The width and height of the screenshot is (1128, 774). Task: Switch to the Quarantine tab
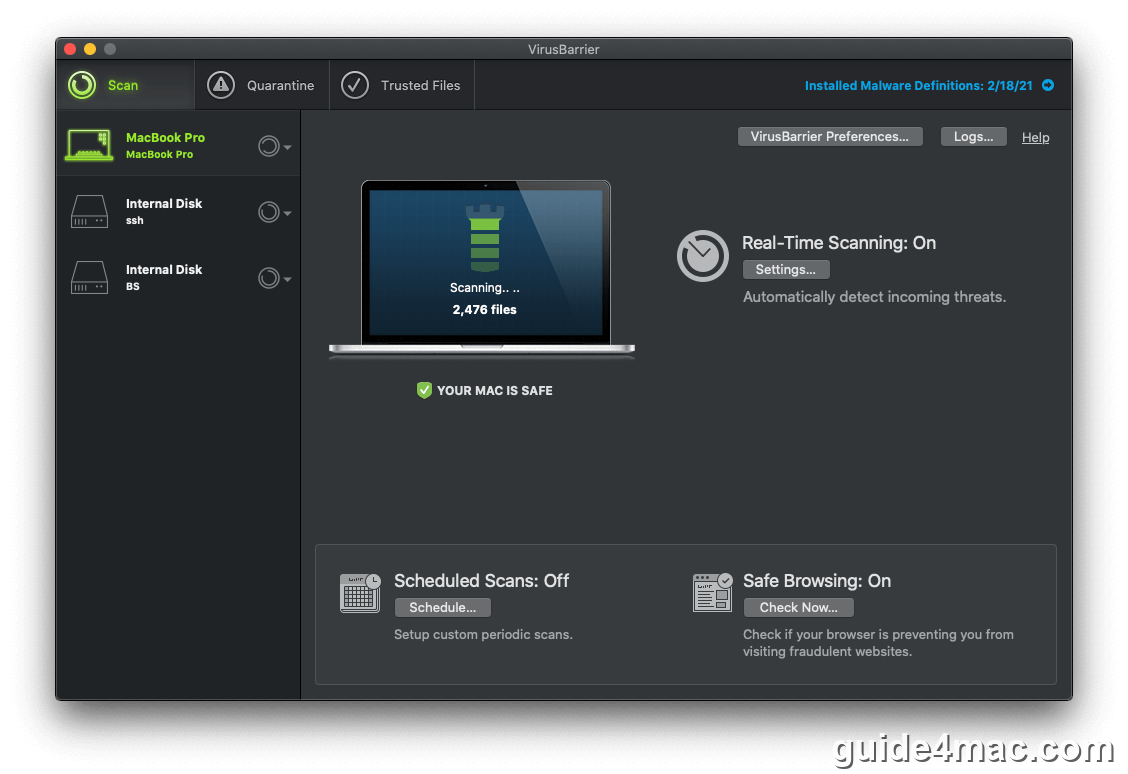point(262,85)
